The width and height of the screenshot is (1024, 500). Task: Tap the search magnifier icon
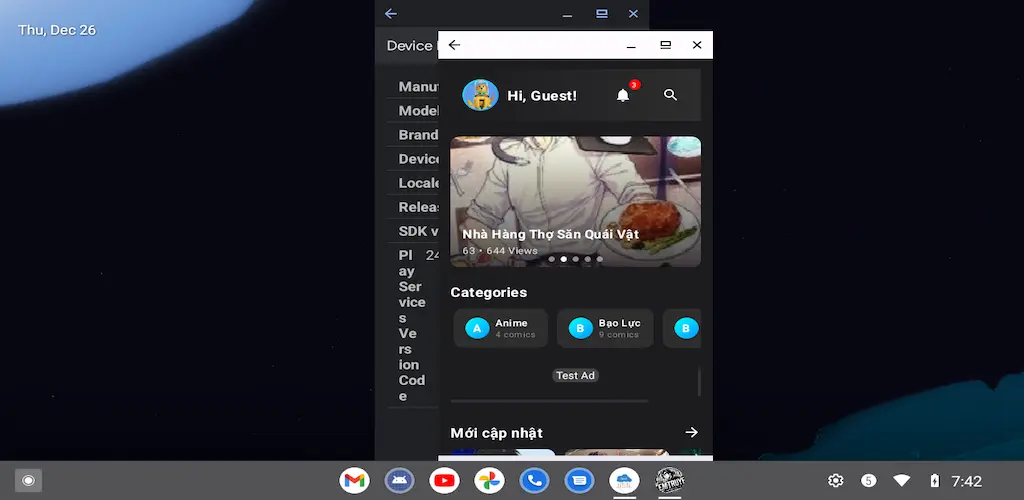pyautogui.click(x=670, y=95)
